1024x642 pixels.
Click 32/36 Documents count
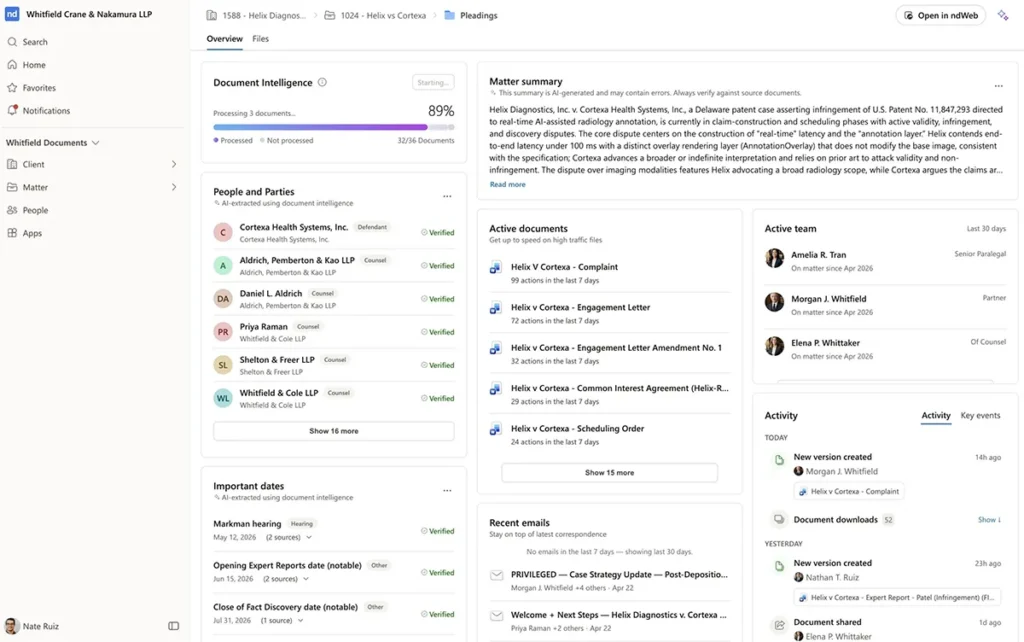coord(426,140)
